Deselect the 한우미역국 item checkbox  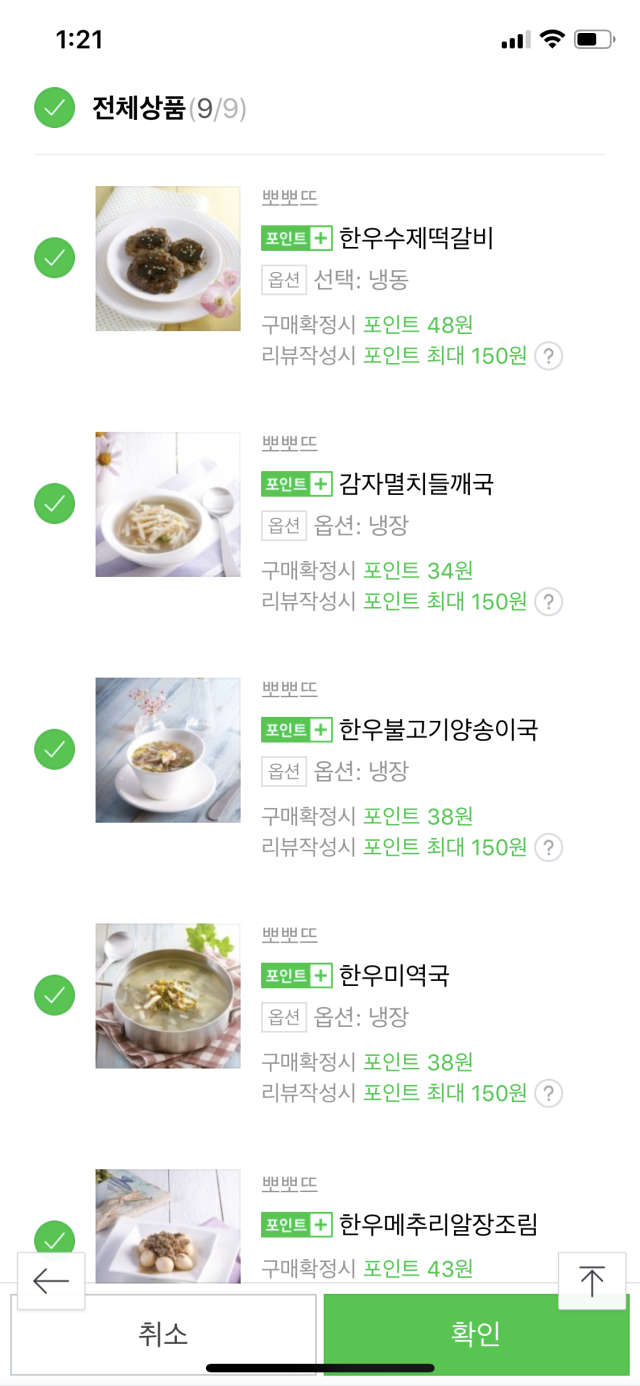55,995
